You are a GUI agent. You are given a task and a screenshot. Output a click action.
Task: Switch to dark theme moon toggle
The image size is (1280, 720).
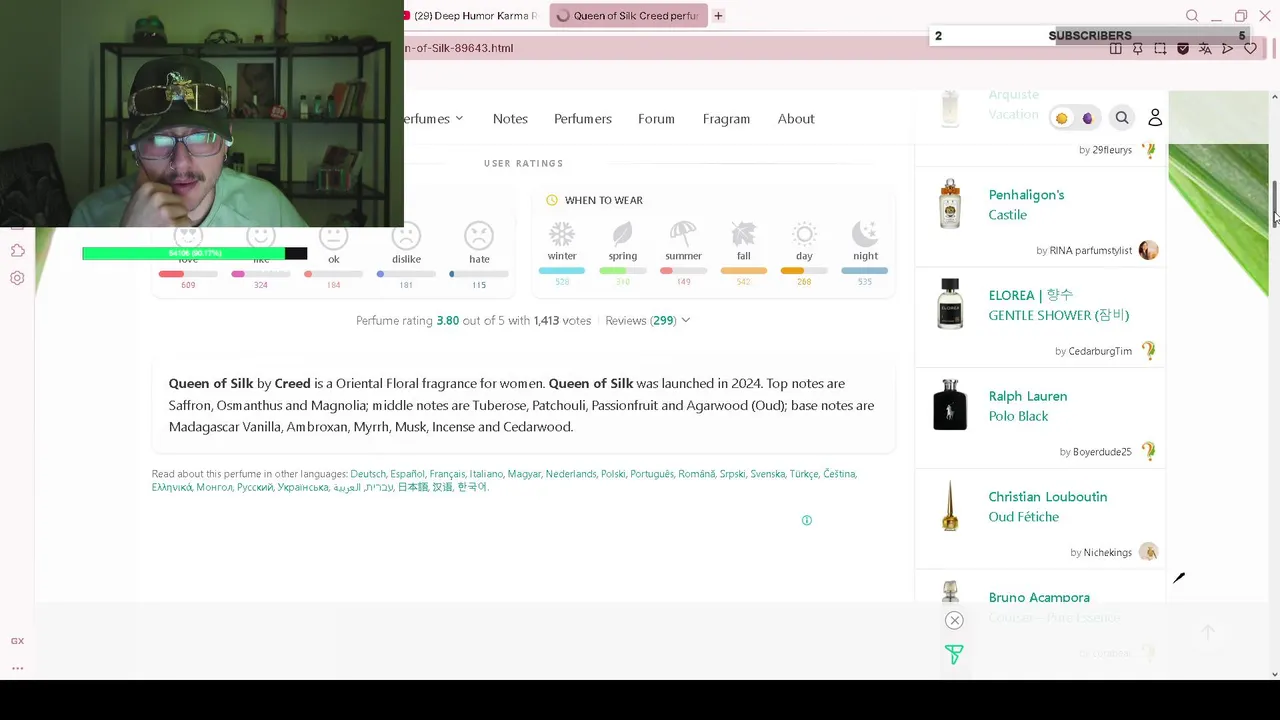click(x=1088, y=118)
